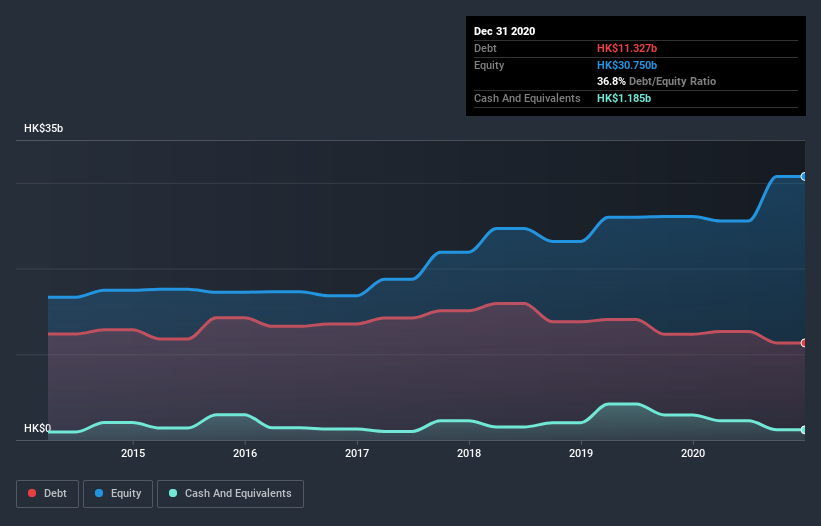Click the 36.8% Debt/Equity Ratio text
The width and height of the screenshot is (821, 526).
657,81
